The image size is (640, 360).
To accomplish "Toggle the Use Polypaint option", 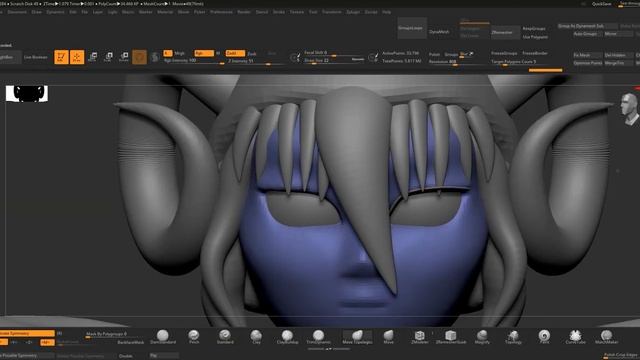I will [535, 37].
